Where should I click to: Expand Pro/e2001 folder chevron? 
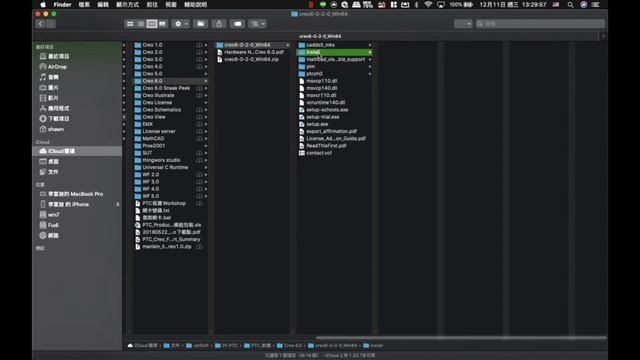(x=206, y=146)
